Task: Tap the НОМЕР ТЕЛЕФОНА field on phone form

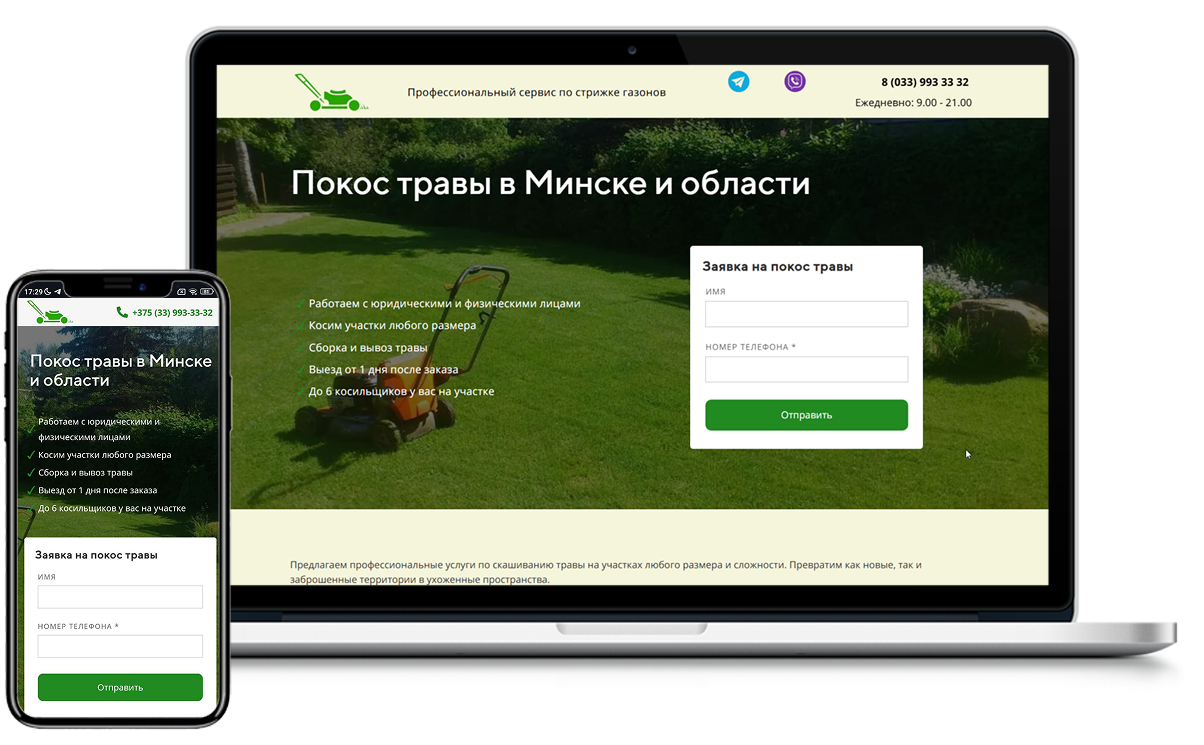Action: tap(120, 646)
